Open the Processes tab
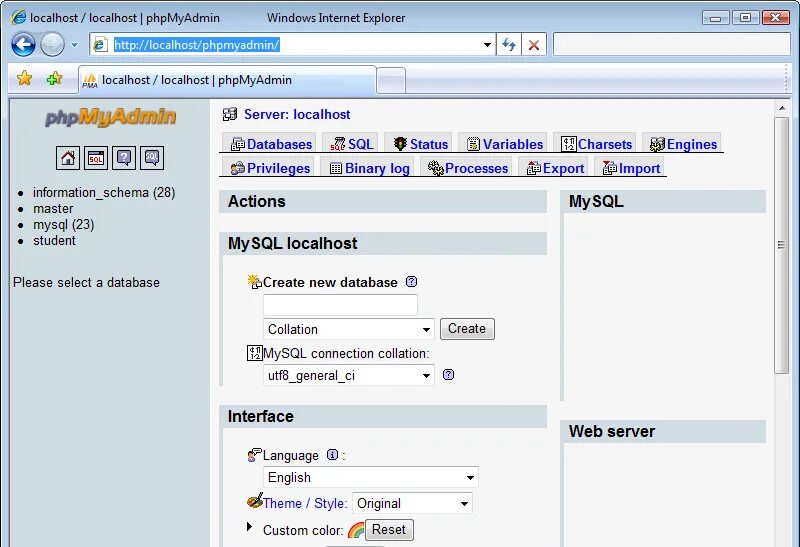This screenshot has height=547, width=800. point(467,168)
